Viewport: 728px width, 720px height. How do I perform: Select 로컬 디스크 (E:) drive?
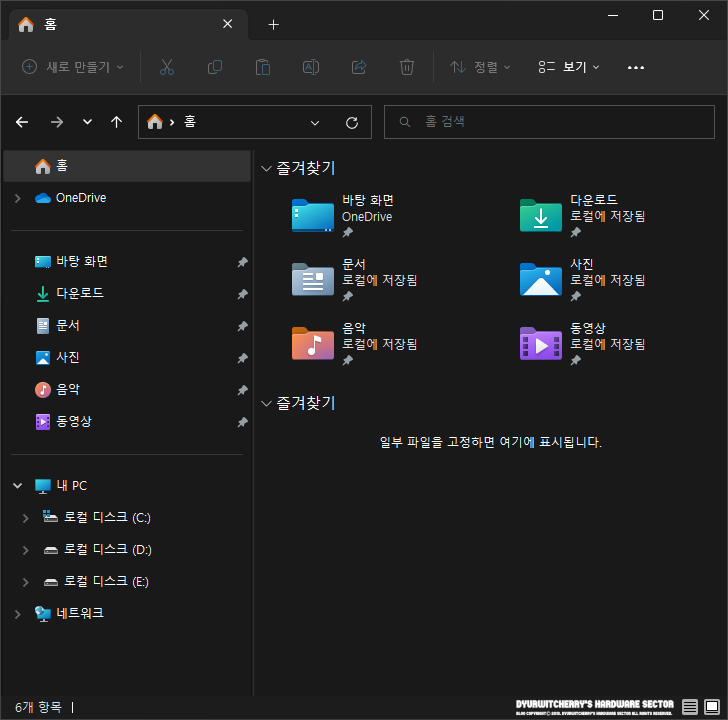coord(96,581)
